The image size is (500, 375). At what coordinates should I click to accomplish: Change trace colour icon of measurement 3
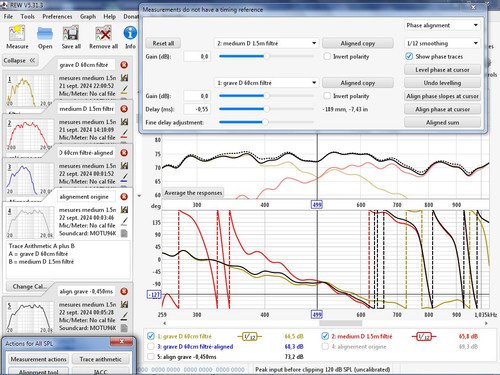tap(124, 178)
